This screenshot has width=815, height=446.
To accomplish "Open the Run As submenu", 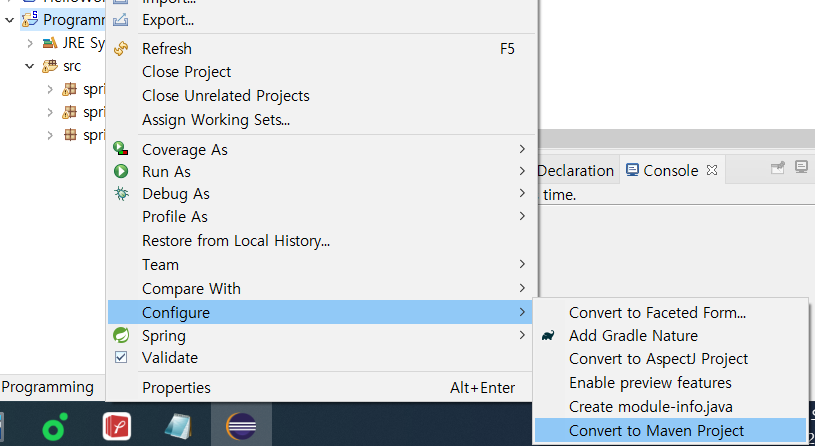I will pyautogui.click(x=320, y=172).
